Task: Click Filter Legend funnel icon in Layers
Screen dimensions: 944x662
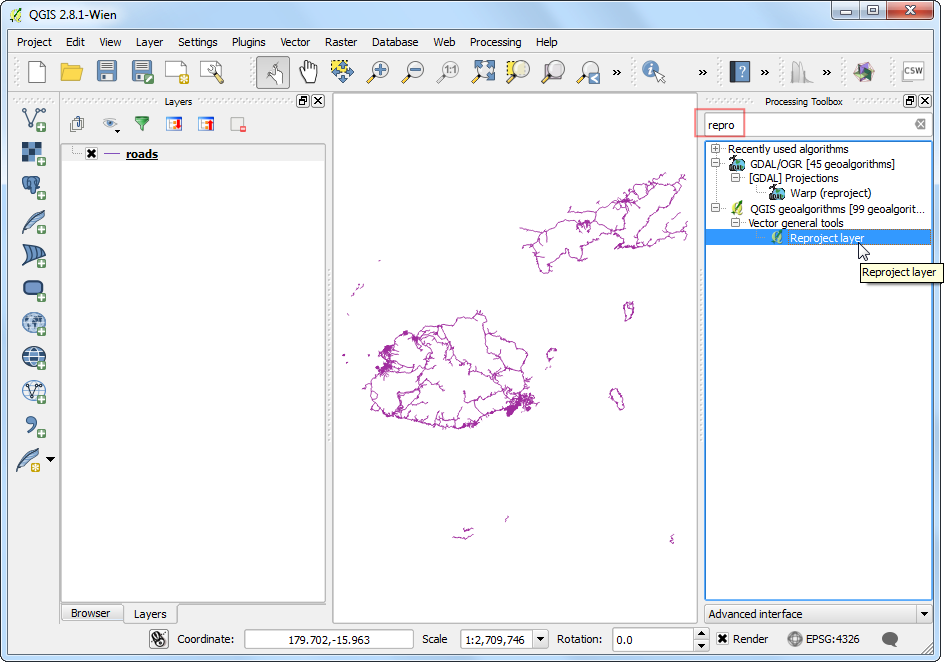Action: tap(142, 124)
